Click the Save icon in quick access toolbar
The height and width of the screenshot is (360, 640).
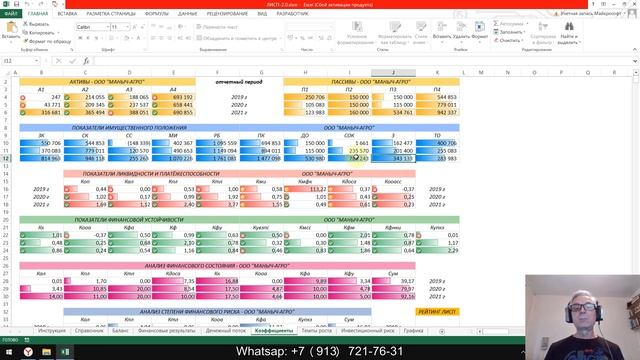[x=17, y=4]
